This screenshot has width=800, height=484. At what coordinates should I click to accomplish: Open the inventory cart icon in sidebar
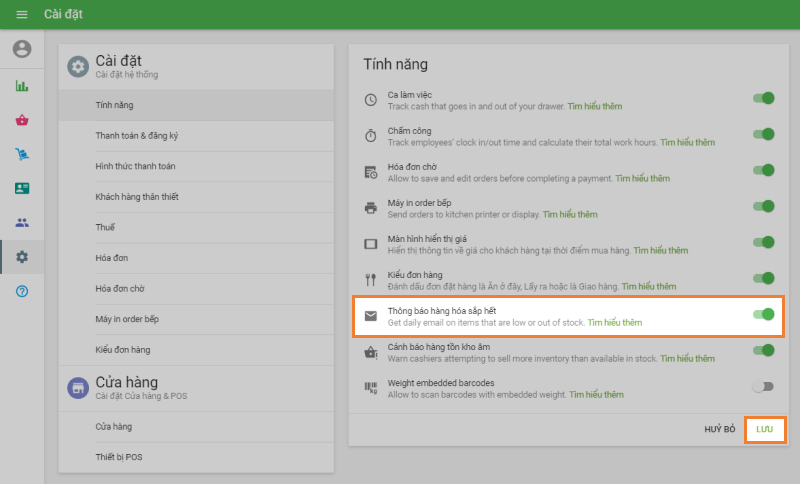(22, 154)
